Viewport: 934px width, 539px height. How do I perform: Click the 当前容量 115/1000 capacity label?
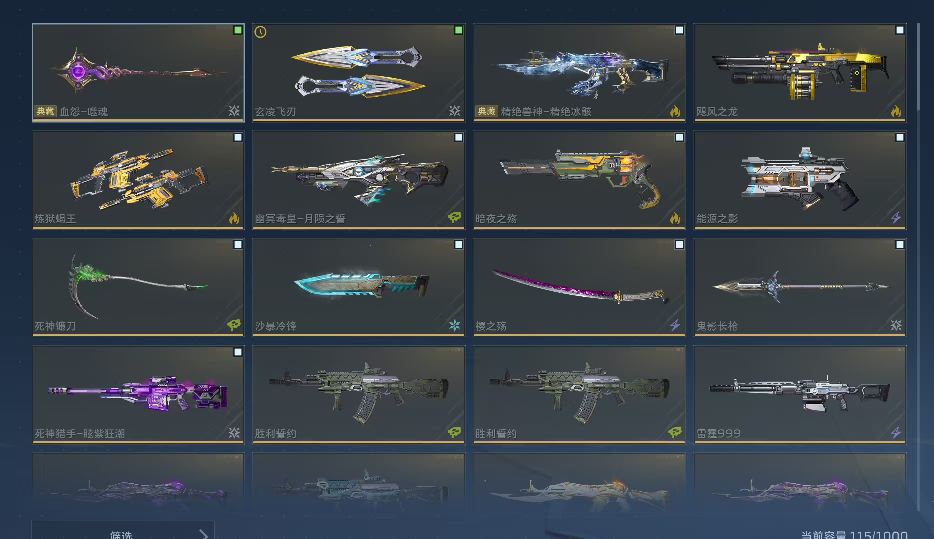[854, 534]
